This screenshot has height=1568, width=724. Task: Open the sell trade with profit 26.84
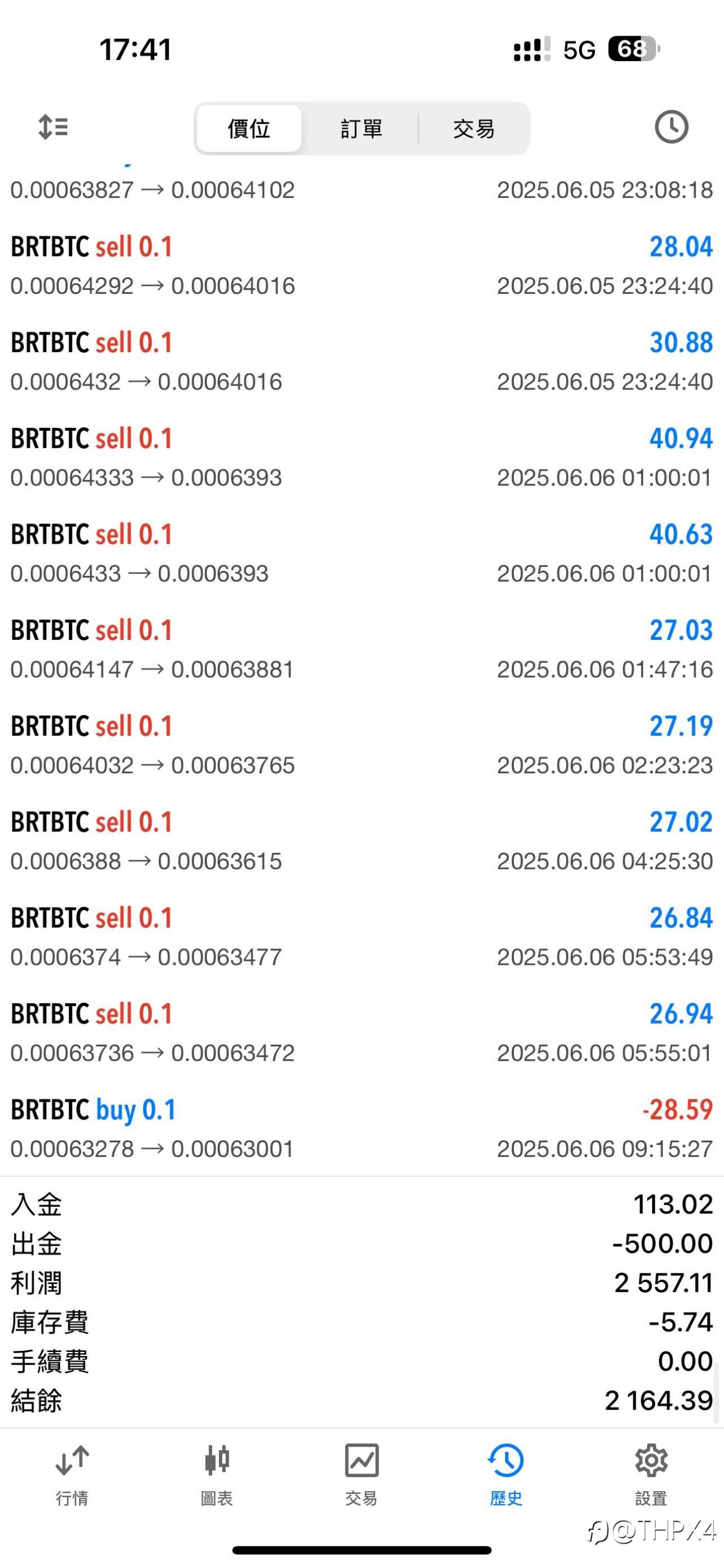(x=361, y=937)
